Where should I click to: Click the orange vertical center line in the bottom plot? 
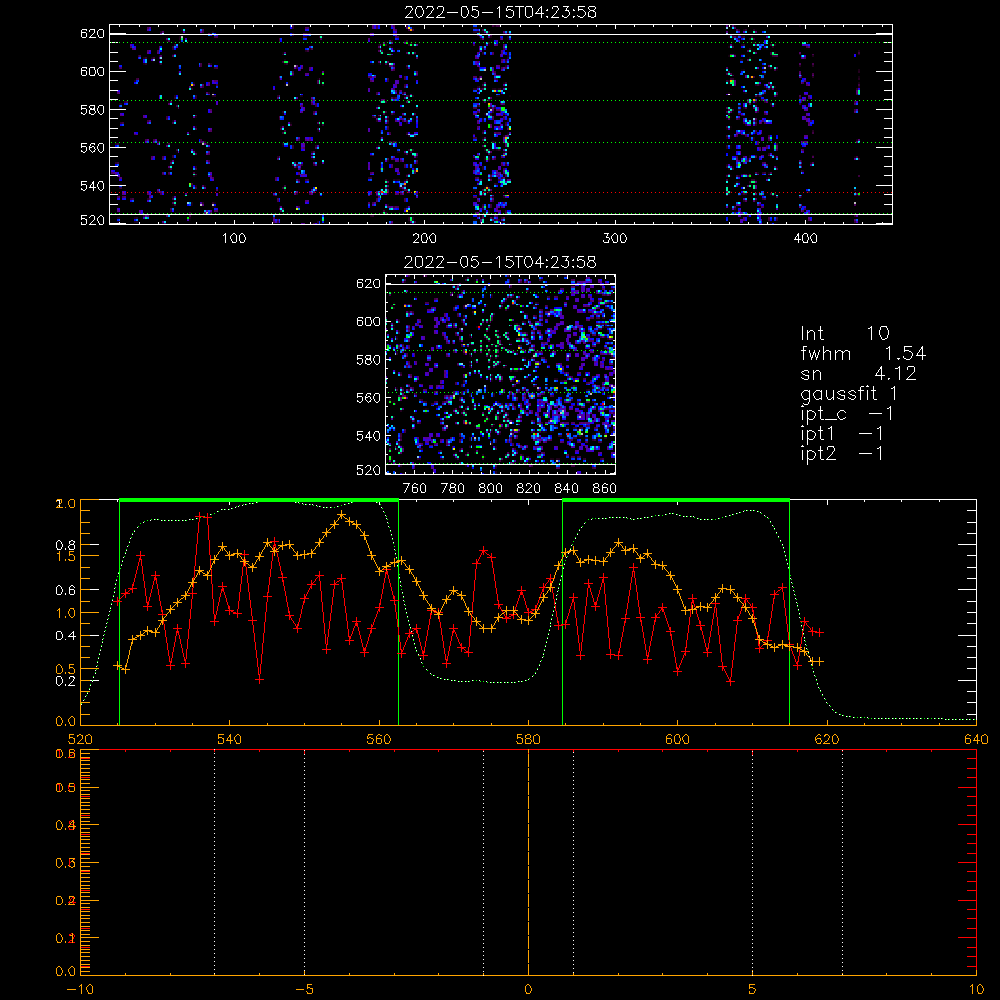coord(528,862)
